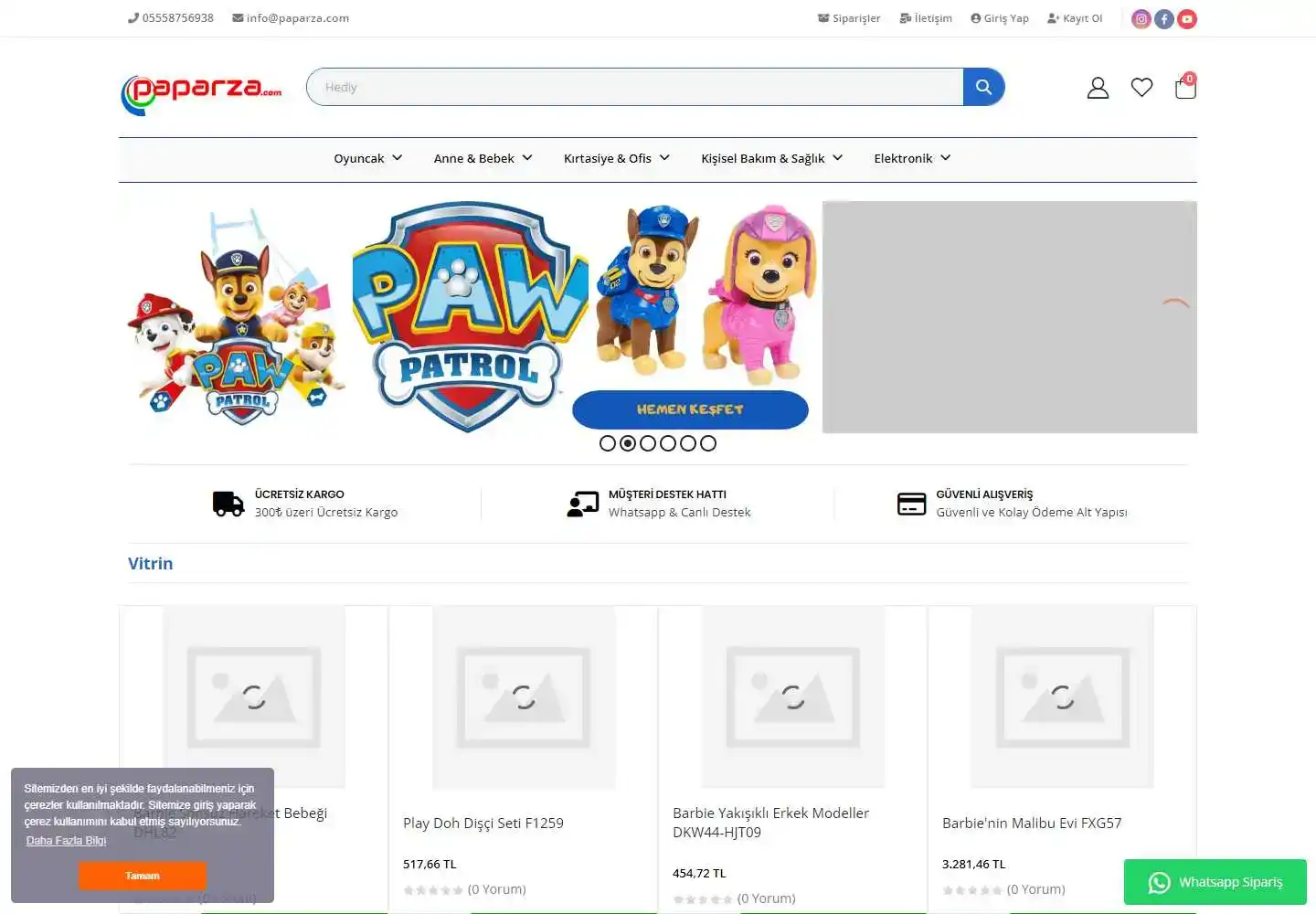Click the gray loading side banner

[1010, 317]
